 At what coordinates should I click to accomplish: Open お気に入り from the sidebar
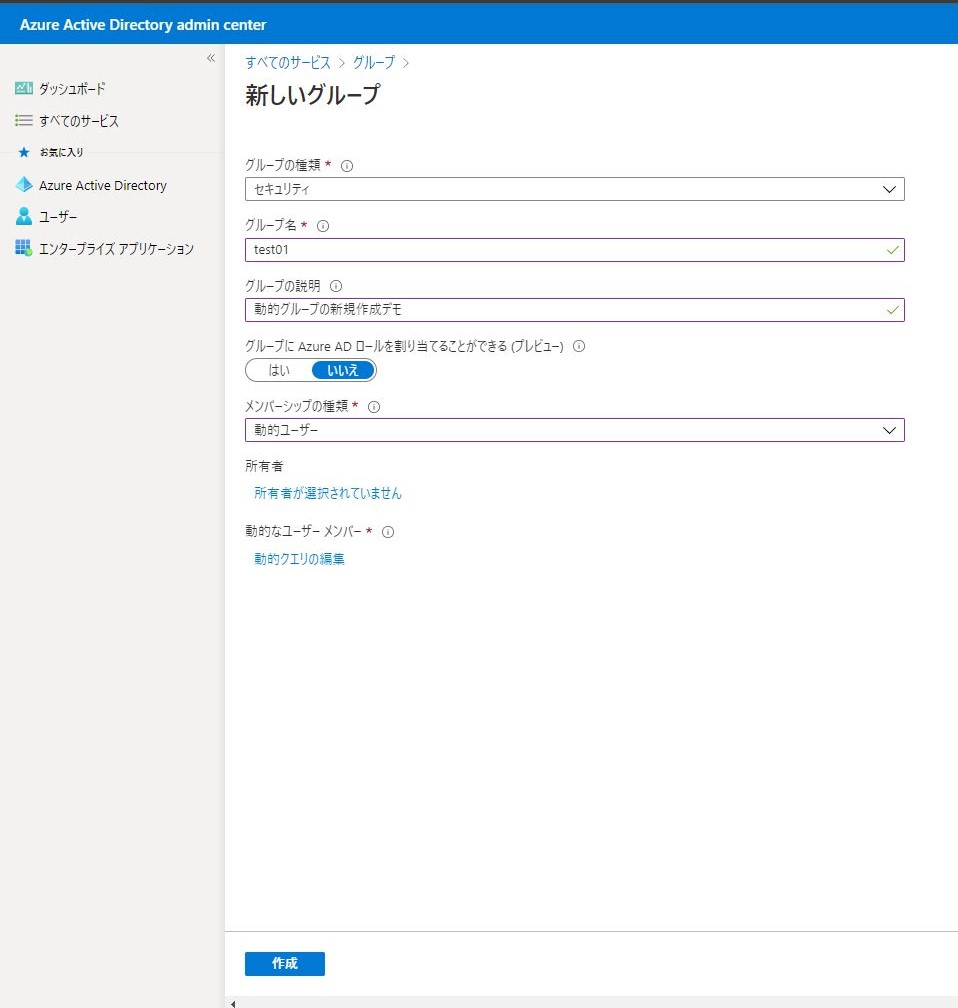coord(60,152)
